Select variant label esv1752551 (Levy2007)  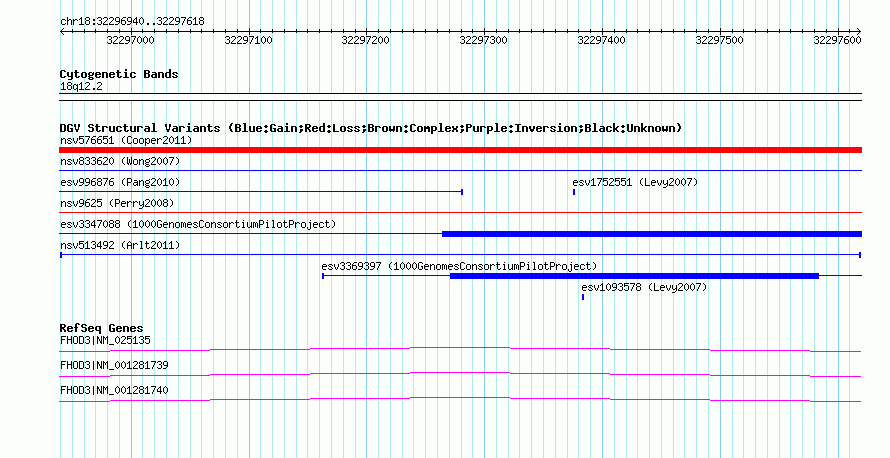635,182
